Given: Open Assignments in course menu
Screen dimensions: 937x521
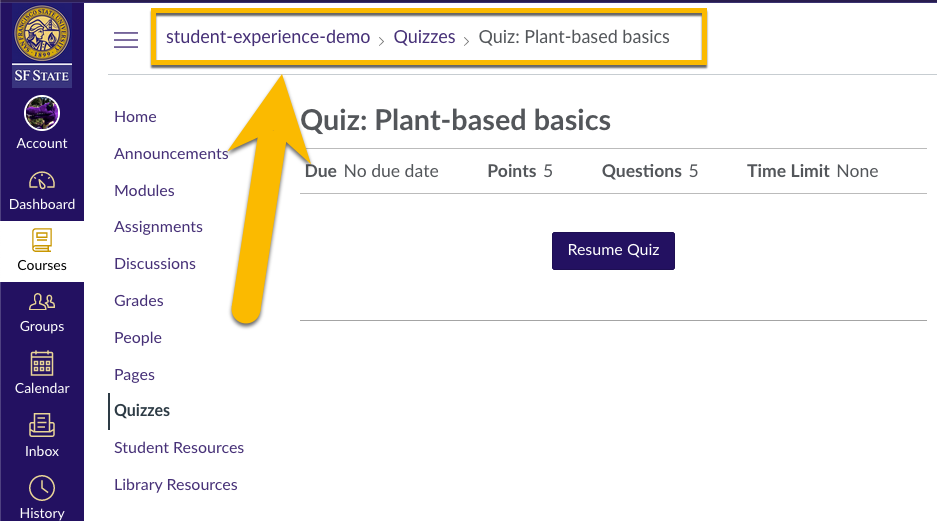Looking at the screenshot, I should click(158, 227).
